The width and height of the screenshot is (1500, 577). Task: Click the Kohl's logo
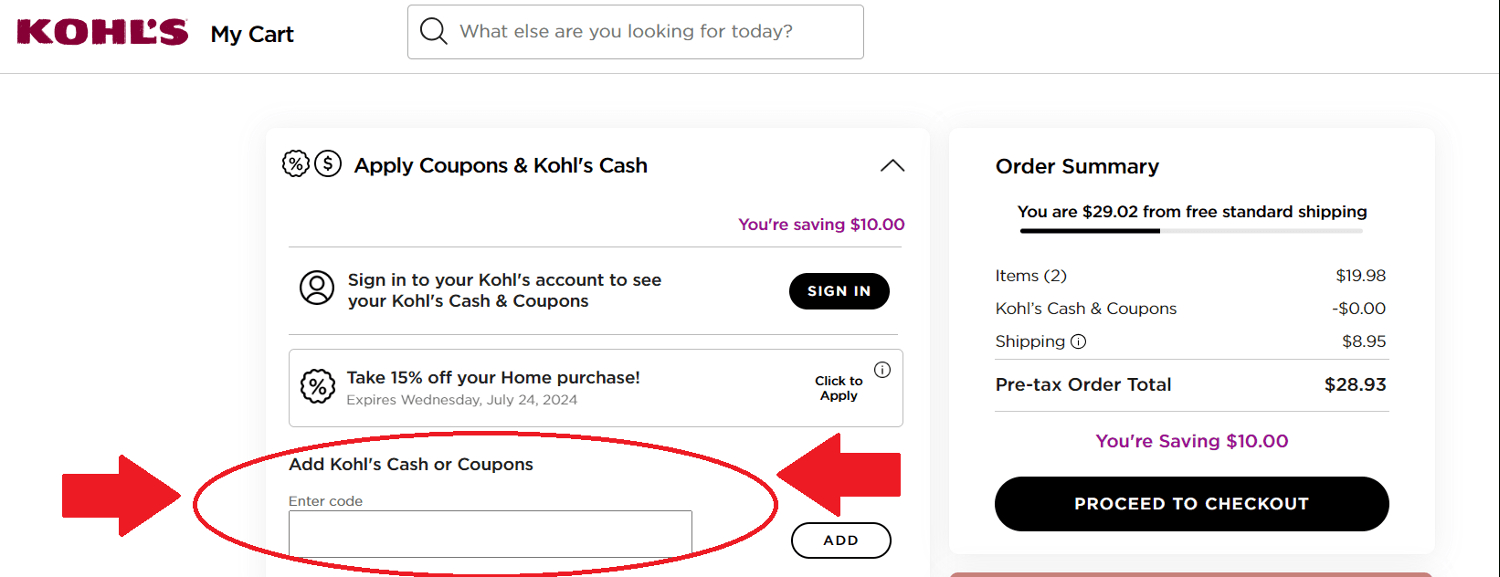[x=100, y=30]
